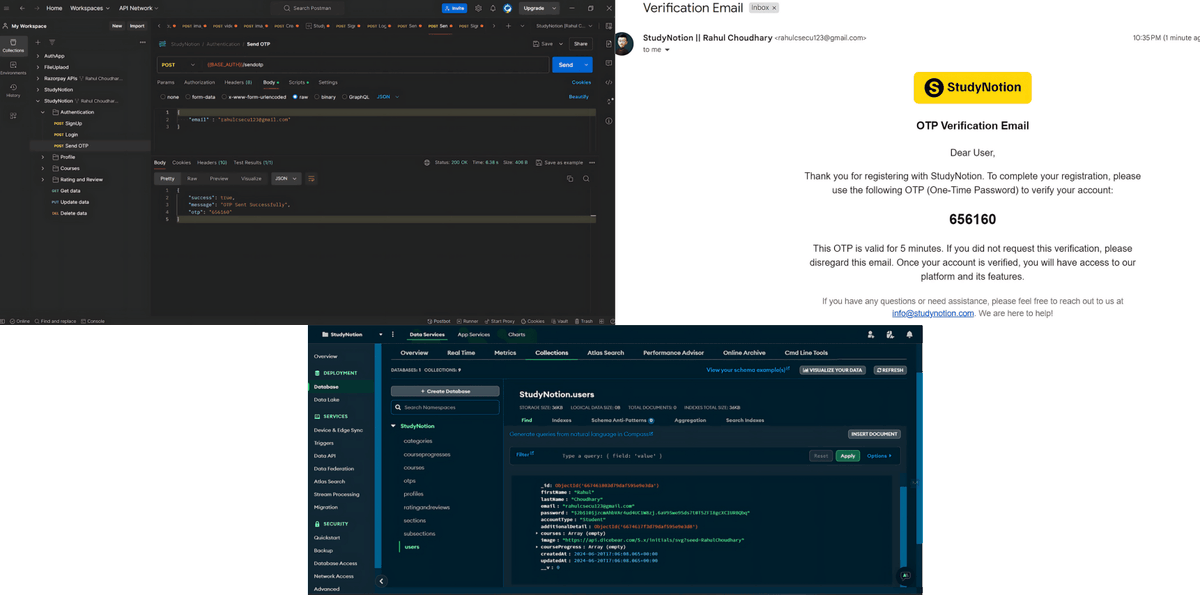Click the Insert Document button
This screenshot has width=1200, height=595.
[874, 434]
